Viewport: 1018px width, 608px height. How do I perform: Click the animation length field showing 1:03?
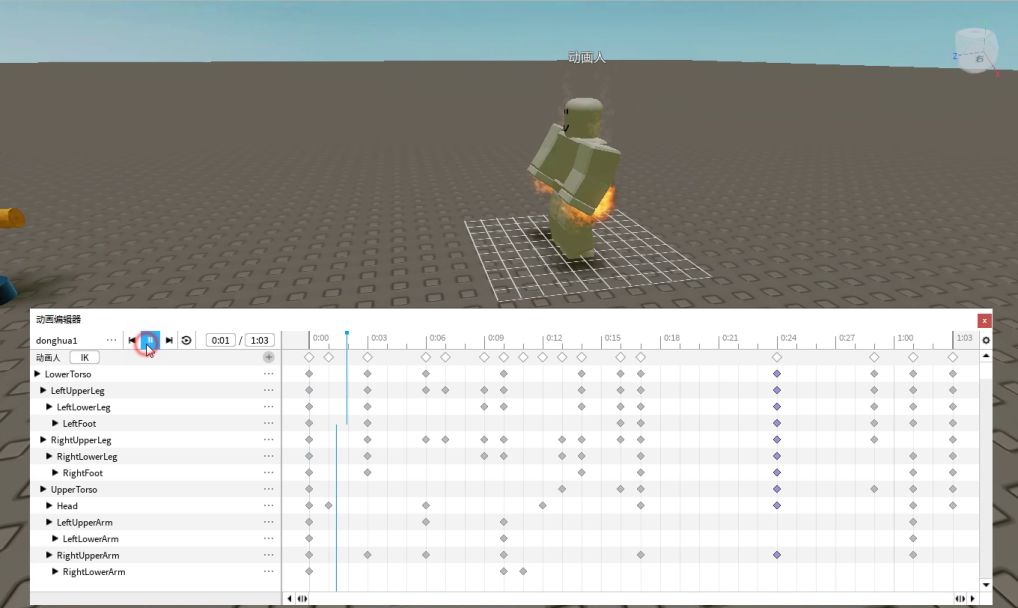259,340
